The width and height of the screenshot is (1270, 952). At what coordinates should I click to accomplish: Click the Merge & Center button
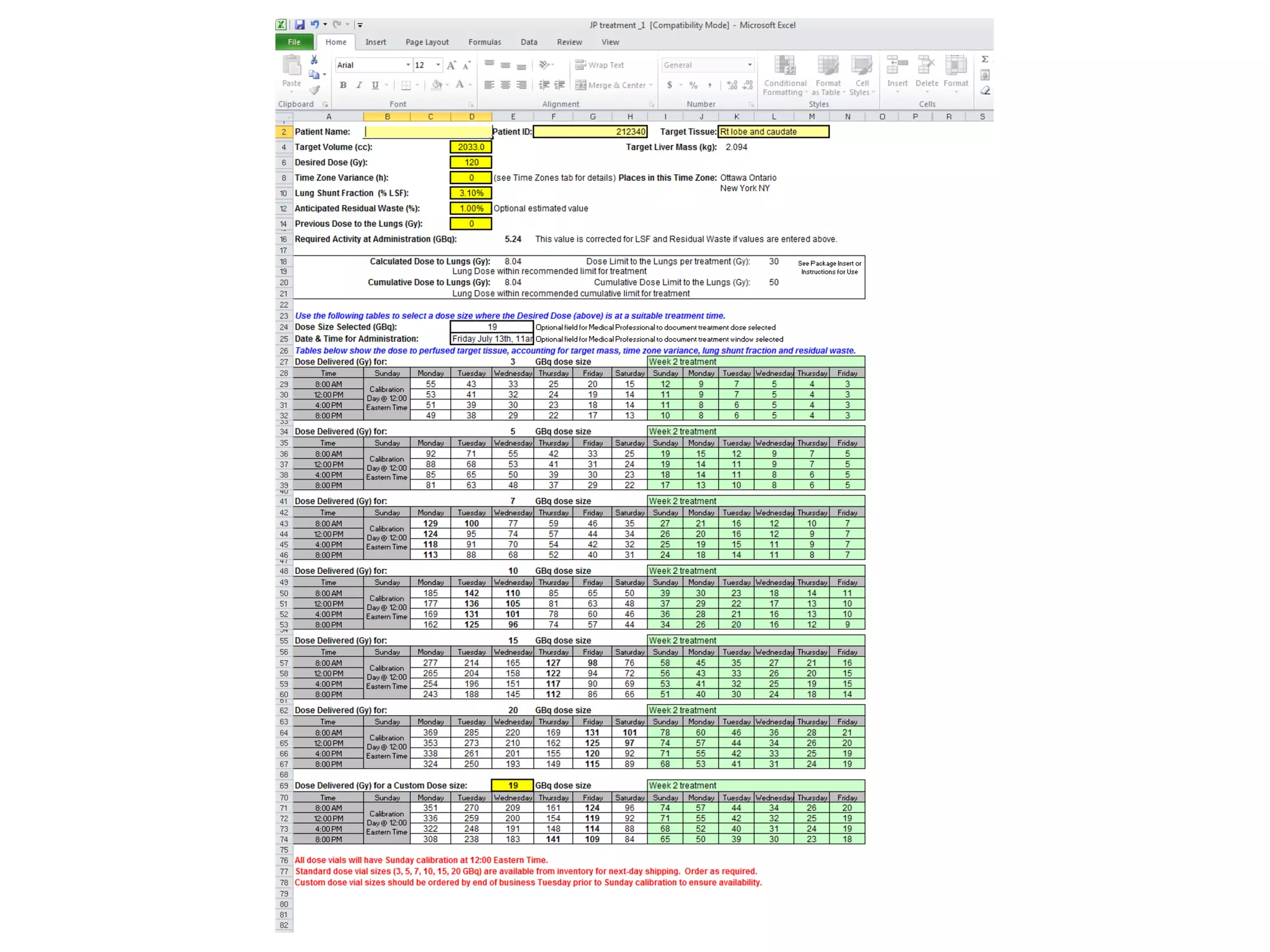pyautogui.click(x=611, y=85)
